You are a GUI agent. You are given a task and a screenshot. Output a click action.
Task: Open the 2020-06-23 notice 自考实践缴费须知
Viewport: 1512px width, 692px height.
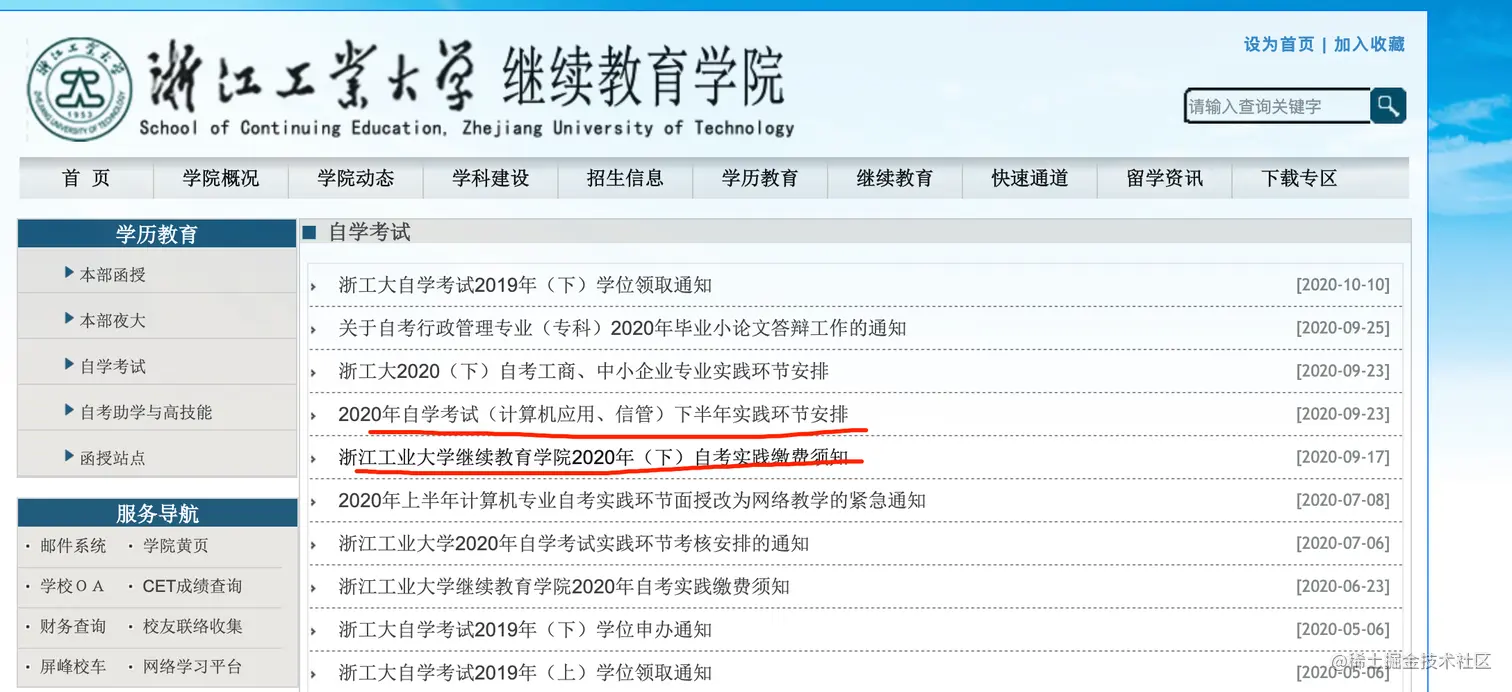564,587
